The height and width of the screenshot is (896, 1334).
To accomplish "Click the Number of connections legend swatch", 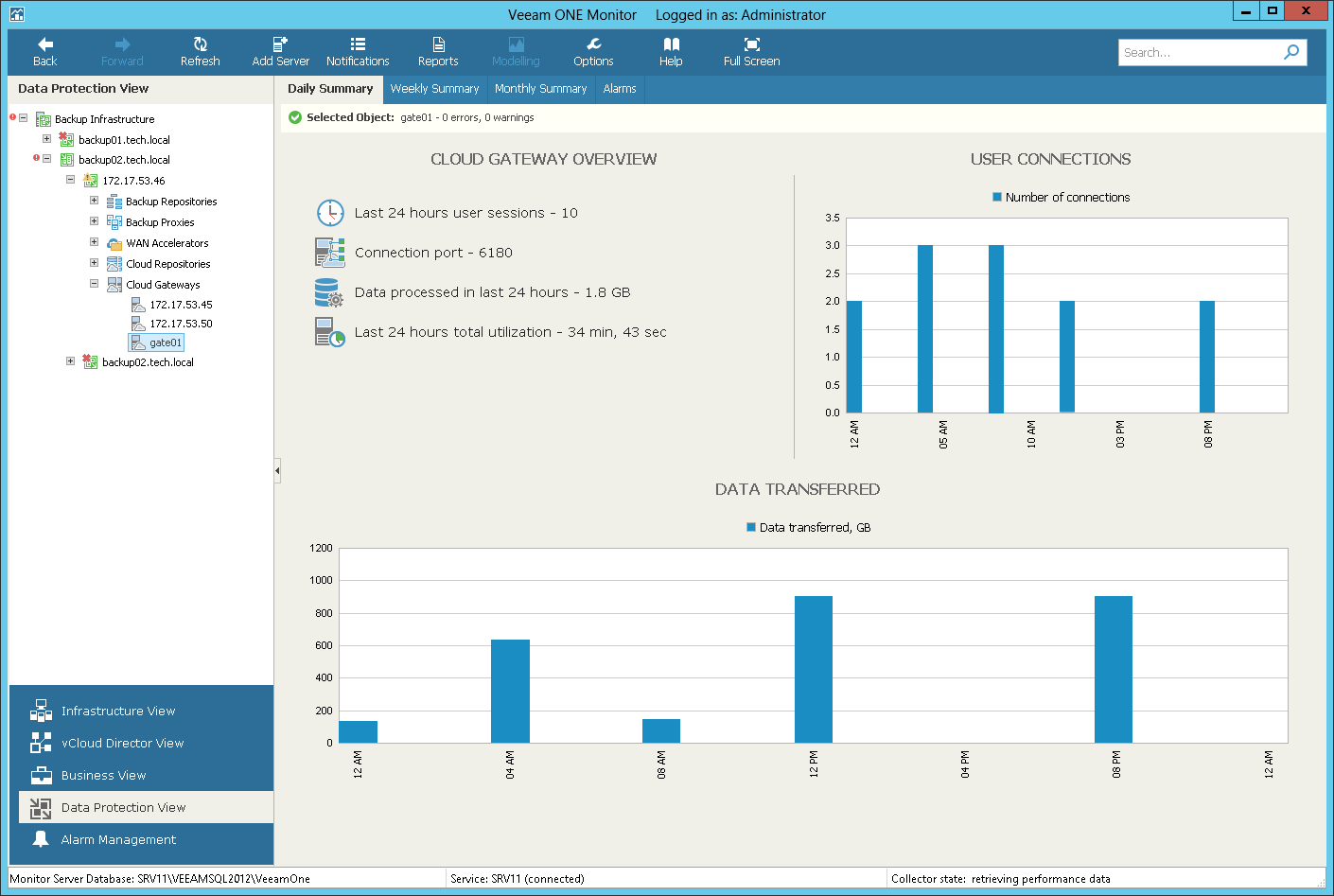I will 997,197.
